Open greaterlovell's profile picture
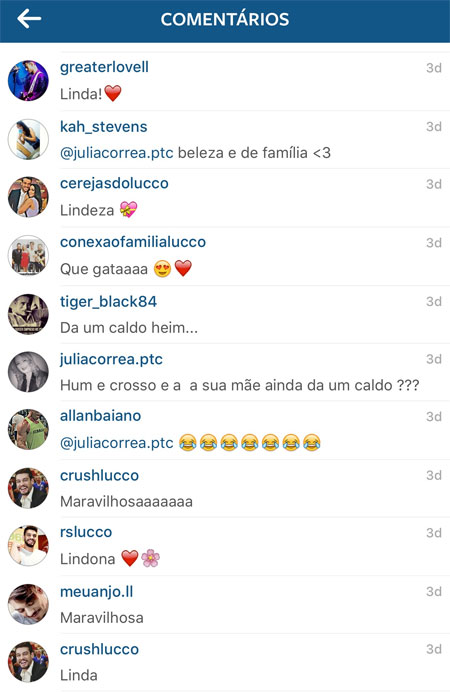The width and height of the screenshot is (450, 692). 28,81
